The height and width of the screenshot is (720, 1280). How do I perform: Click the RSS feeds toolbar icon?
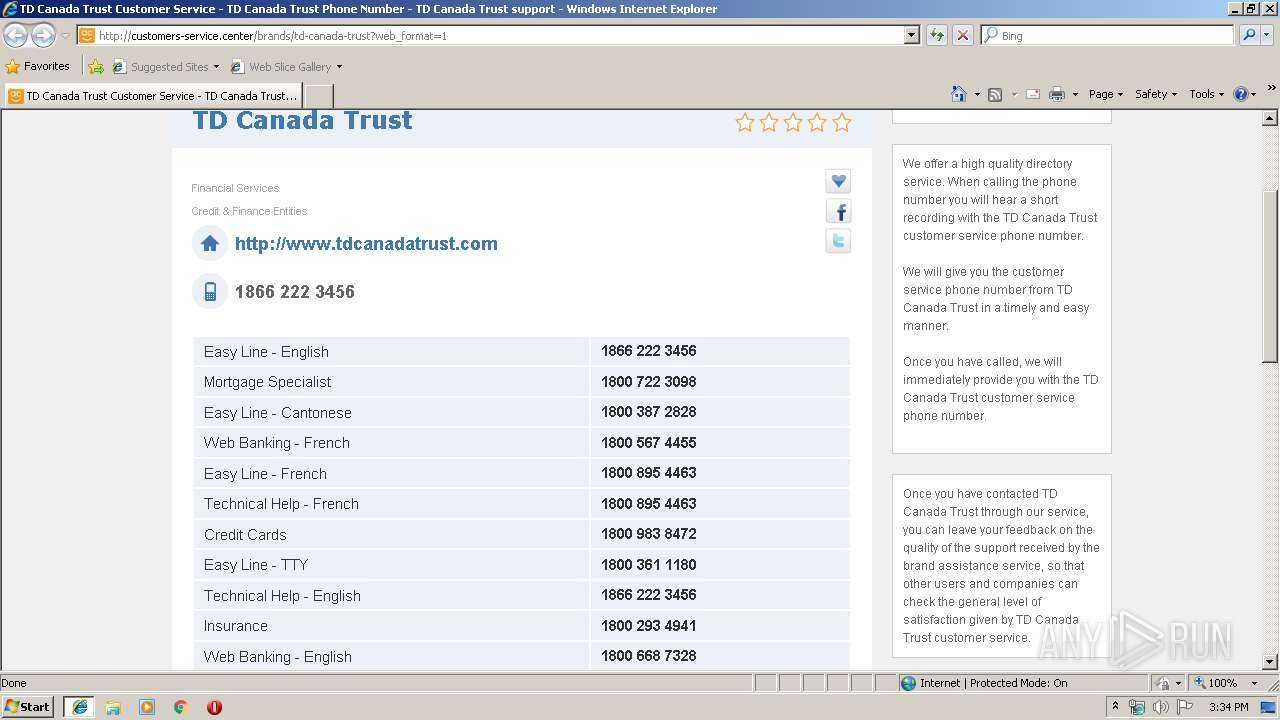click(x=995, y=94)
